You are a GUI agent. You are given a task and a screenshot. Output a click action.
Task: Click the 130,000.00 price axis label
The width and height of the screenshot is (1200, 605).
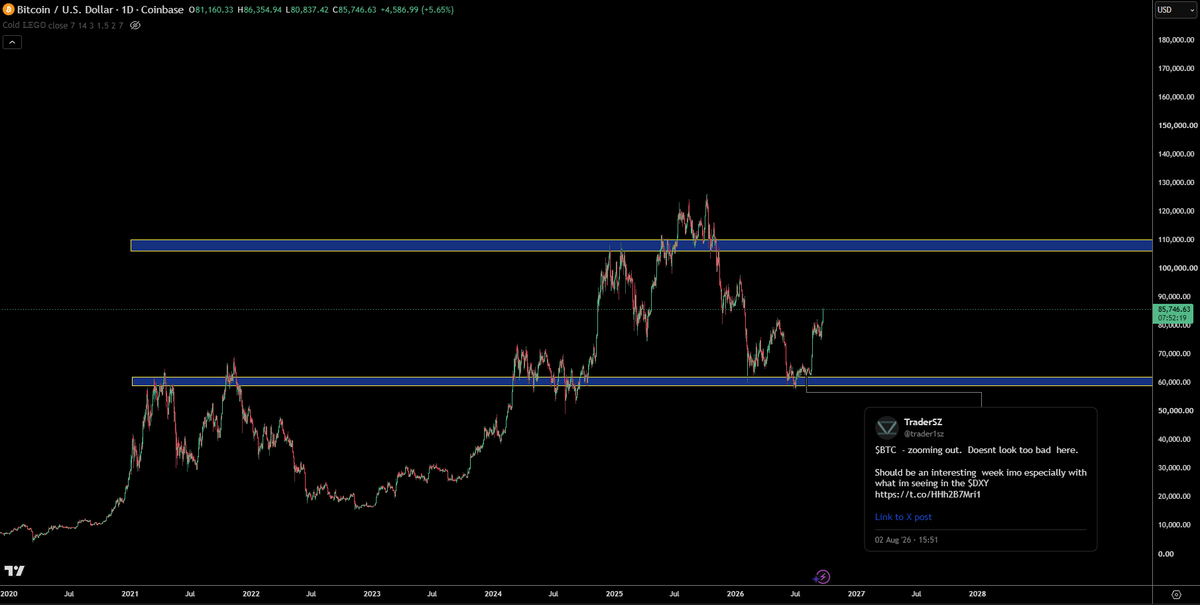1174,183
